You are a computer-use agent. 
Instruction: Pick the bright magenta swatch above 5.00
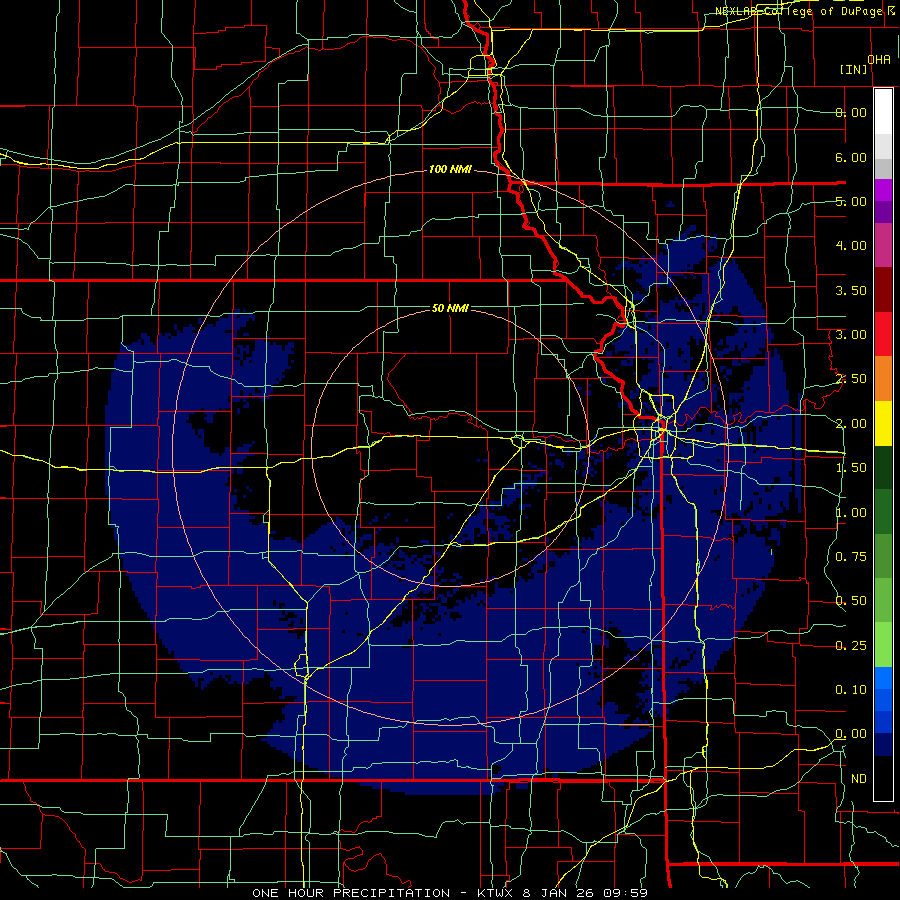[883, 190]
